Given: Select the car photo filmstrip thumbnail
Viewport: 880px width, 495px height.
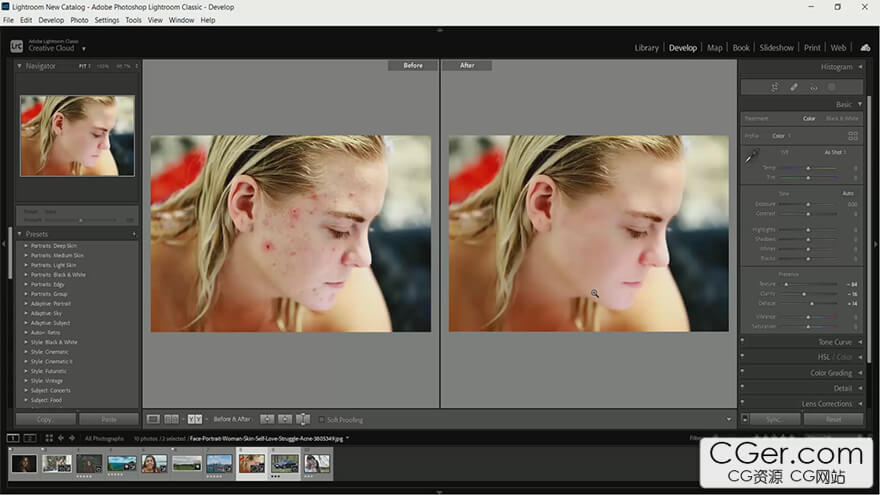Looking at the screenshot, I should click(285, 464).
